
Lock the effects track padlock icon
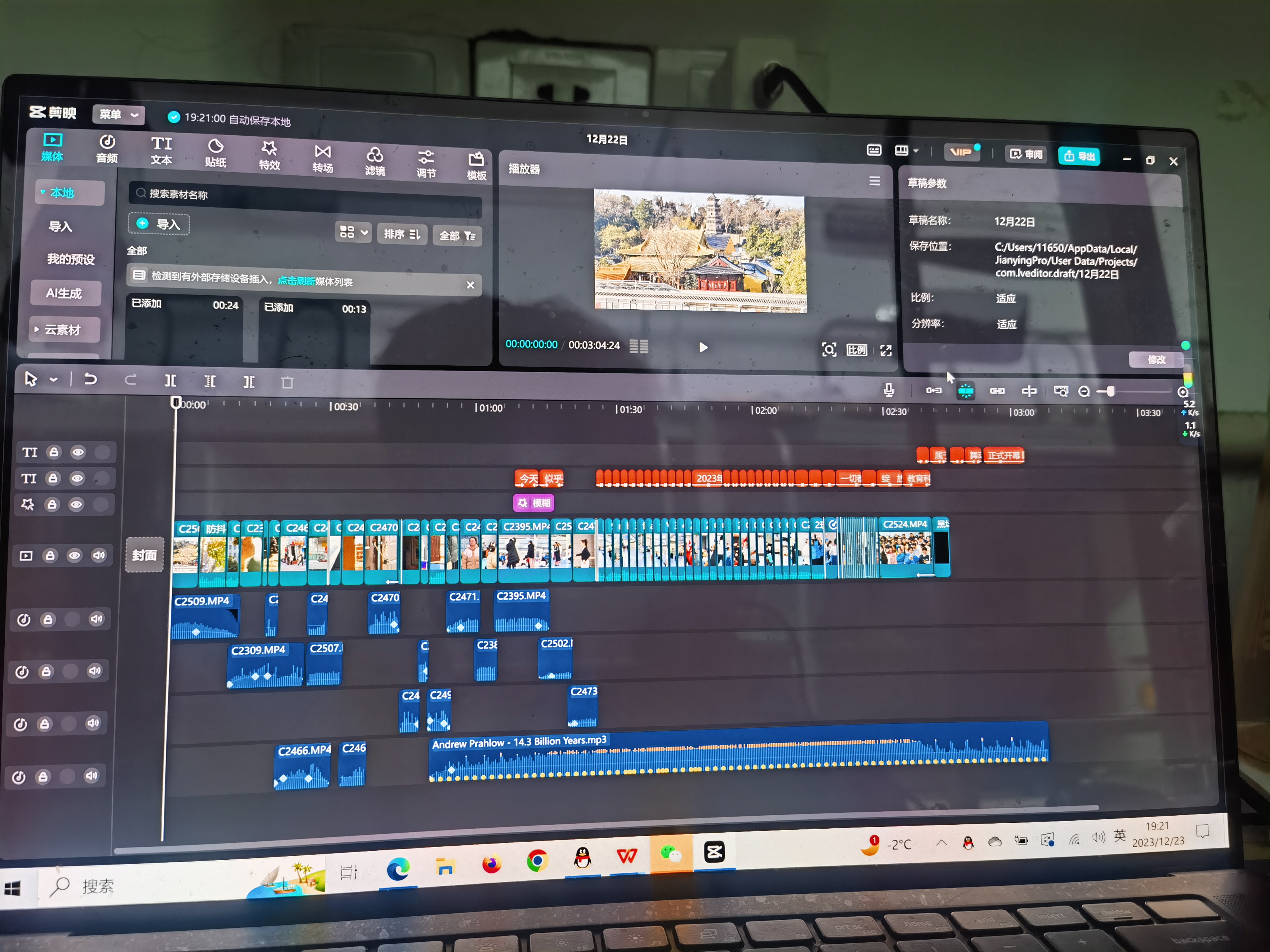52,505
